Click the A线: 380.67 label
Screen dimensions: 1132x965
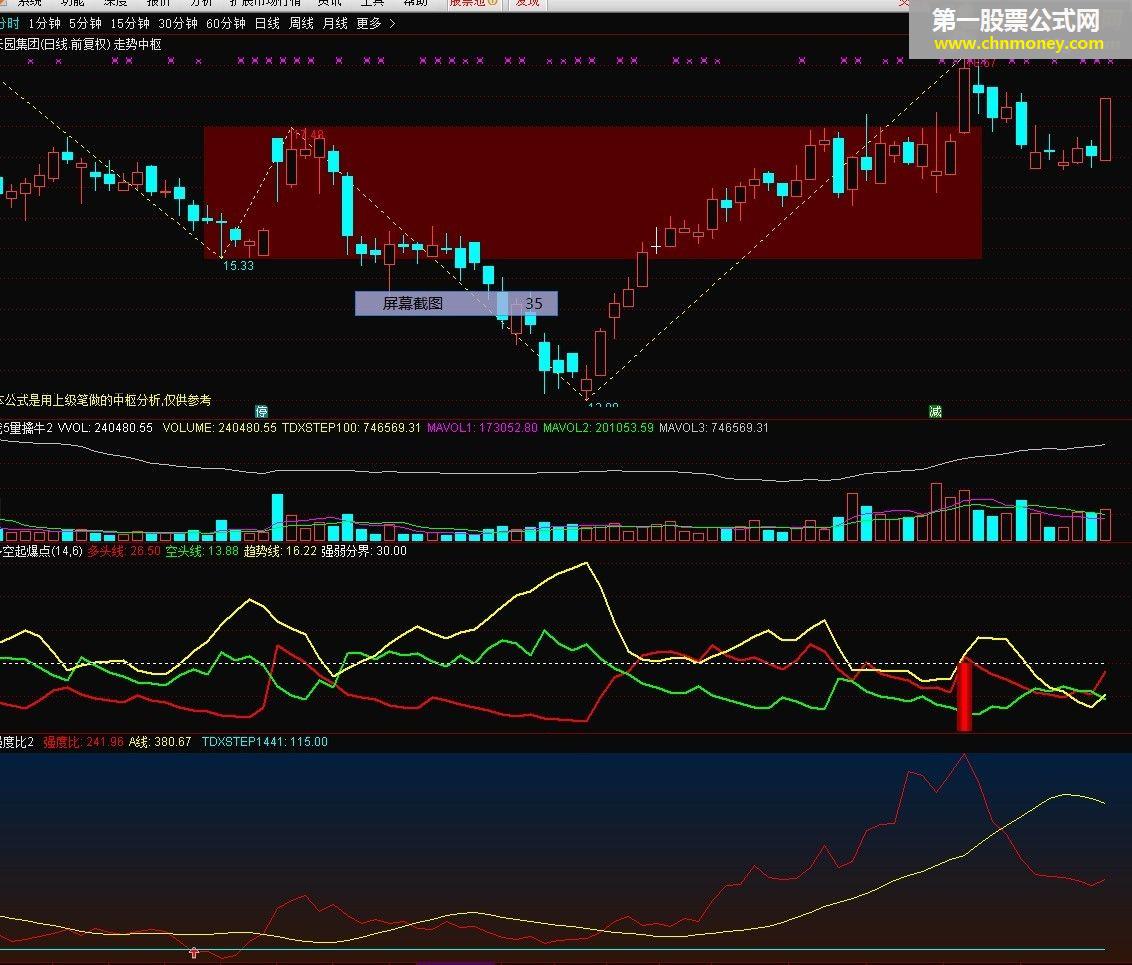(x=160, y=742)
